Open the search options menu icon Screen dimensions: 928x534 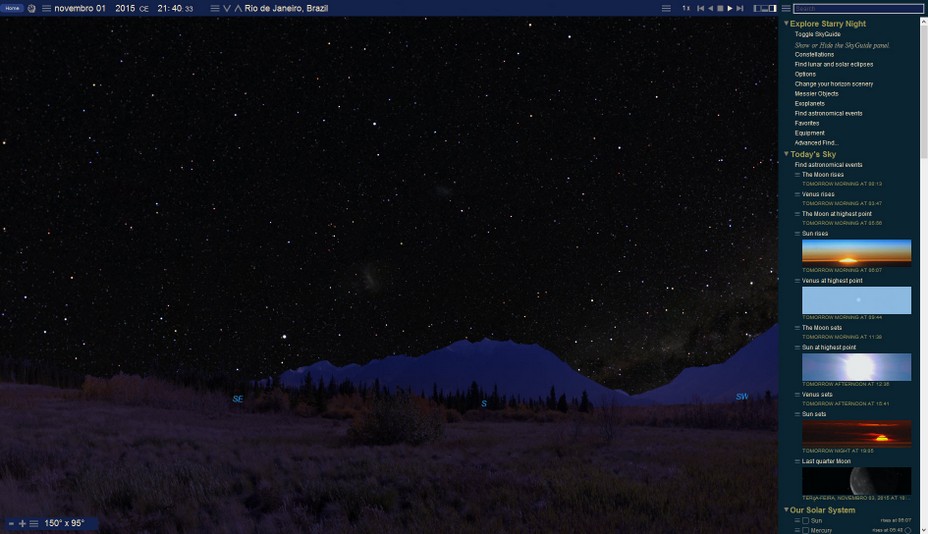click(x=786, y=8)
